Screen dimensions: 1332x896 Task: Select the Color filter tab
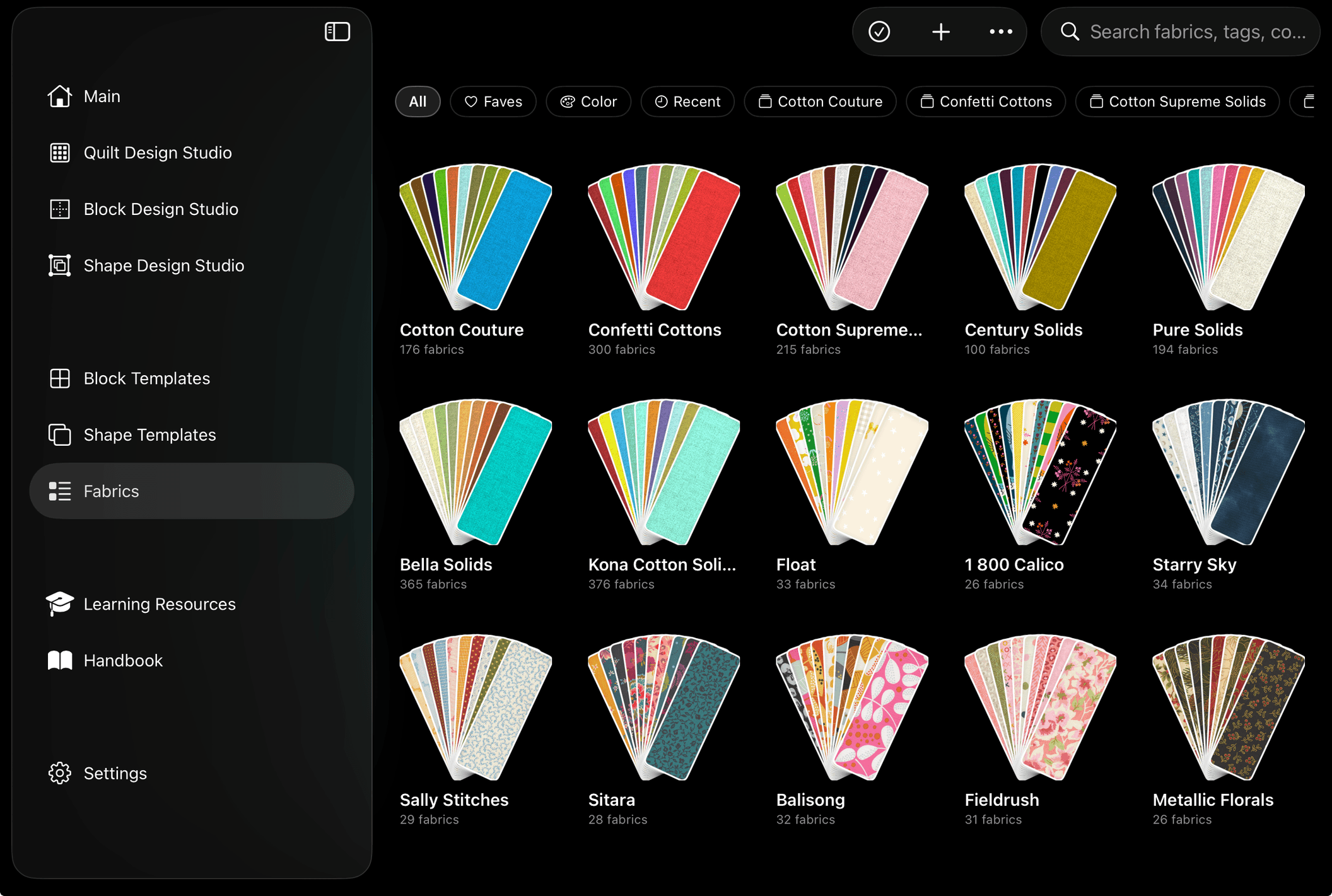588,102
